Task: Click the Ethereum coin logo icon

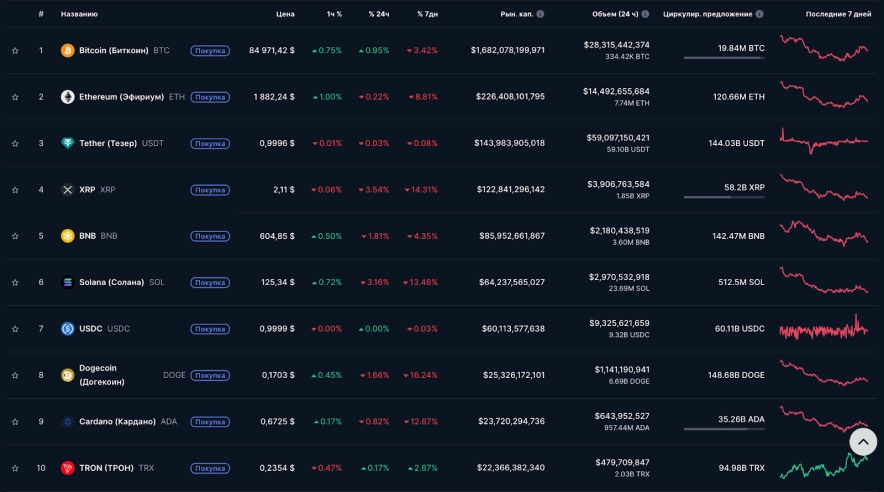Action: coord(68,97)
